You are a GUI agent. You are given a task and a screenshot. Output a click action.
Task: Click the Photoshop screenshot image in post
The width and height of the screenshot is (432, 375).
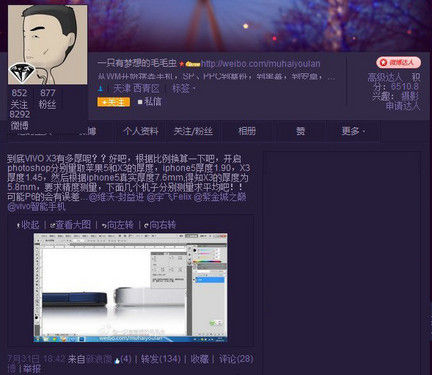(x=130, y=288)
